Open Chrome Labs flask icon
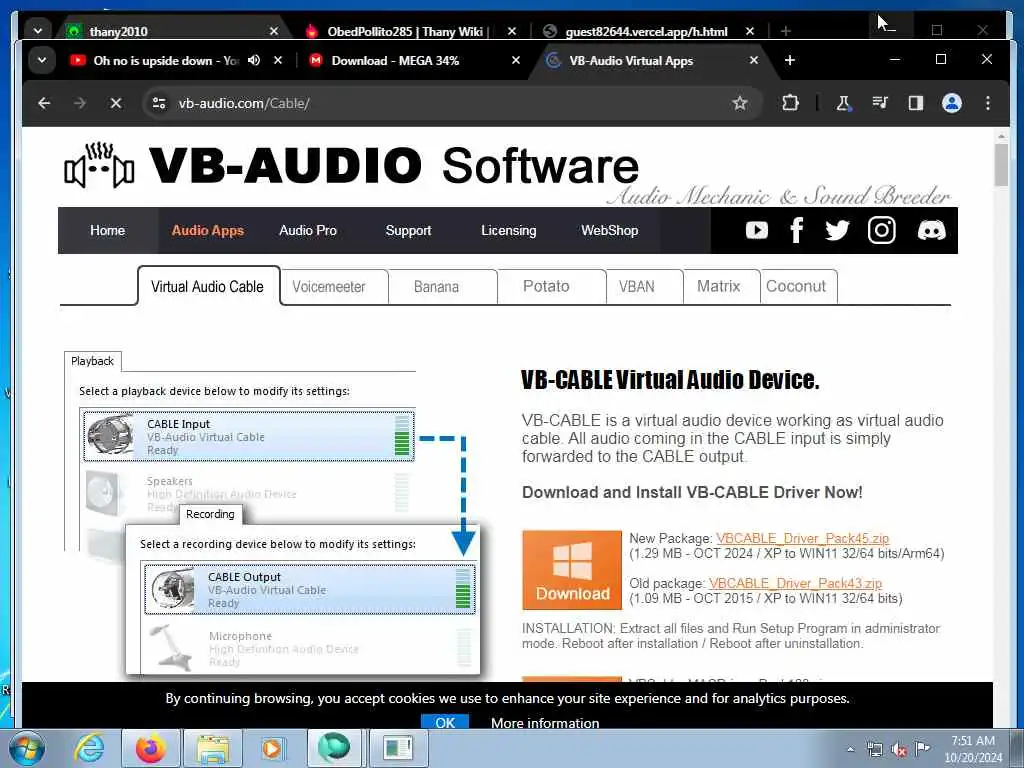Viewport: 1024px width, 768px height. pyautogui.click(x=843, y=103)
